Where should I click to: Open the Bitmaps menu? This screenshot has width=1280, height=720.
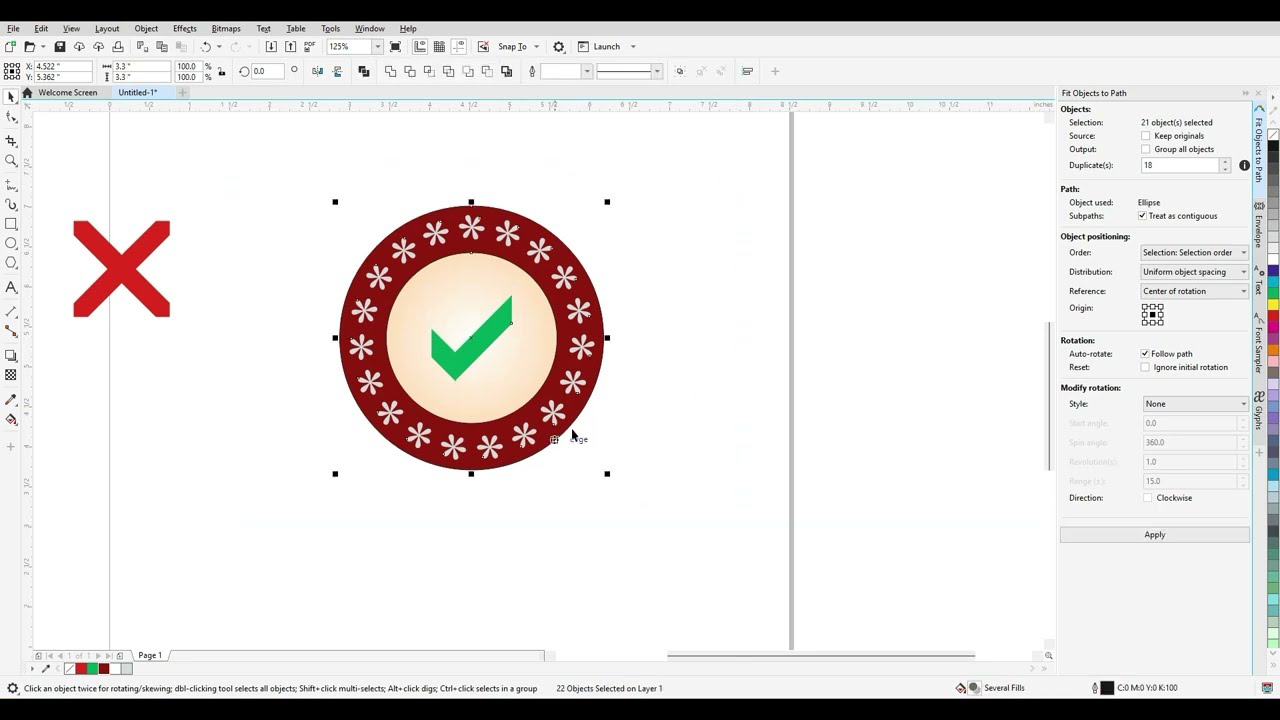click(x=226, y=28)
